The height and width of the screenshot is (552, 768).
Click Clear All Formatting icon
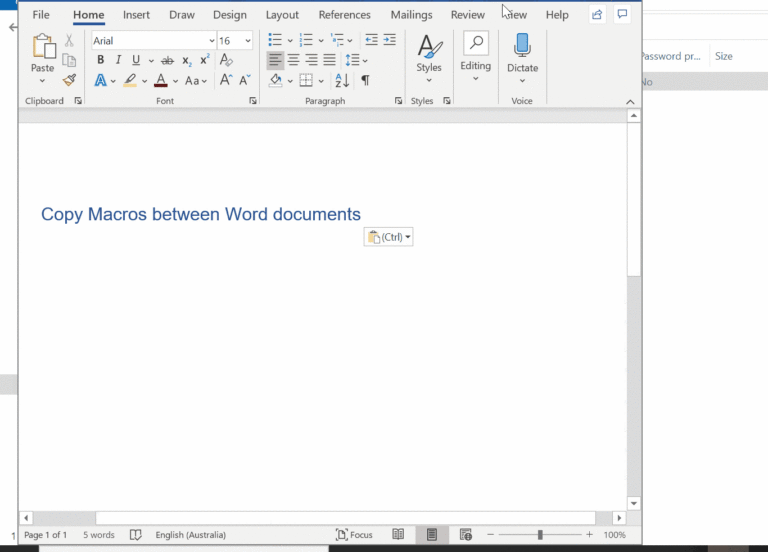(226, 60)
